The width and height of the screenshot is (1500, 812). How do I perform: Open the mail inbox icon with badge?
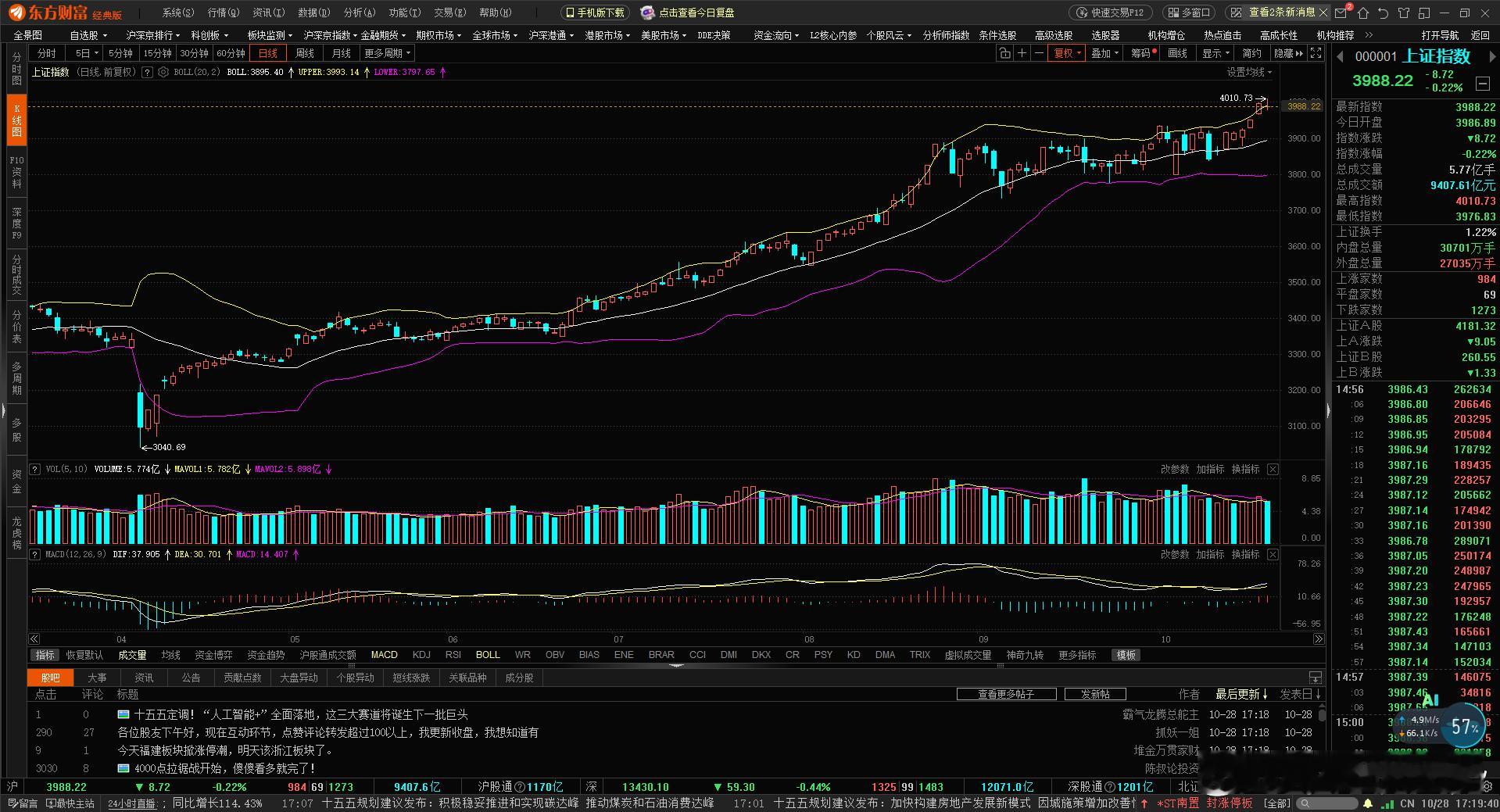click(x=1343, y=13)
